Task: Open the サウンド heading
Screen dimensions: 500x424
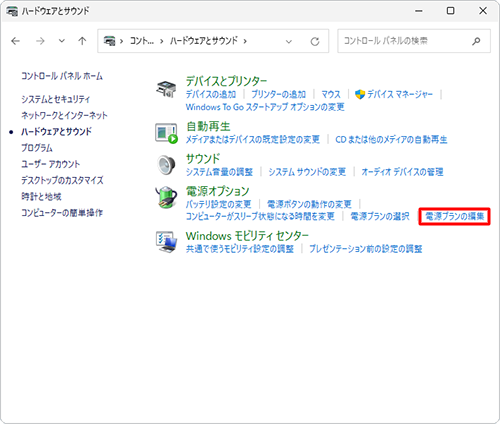Action: (203, 159)
